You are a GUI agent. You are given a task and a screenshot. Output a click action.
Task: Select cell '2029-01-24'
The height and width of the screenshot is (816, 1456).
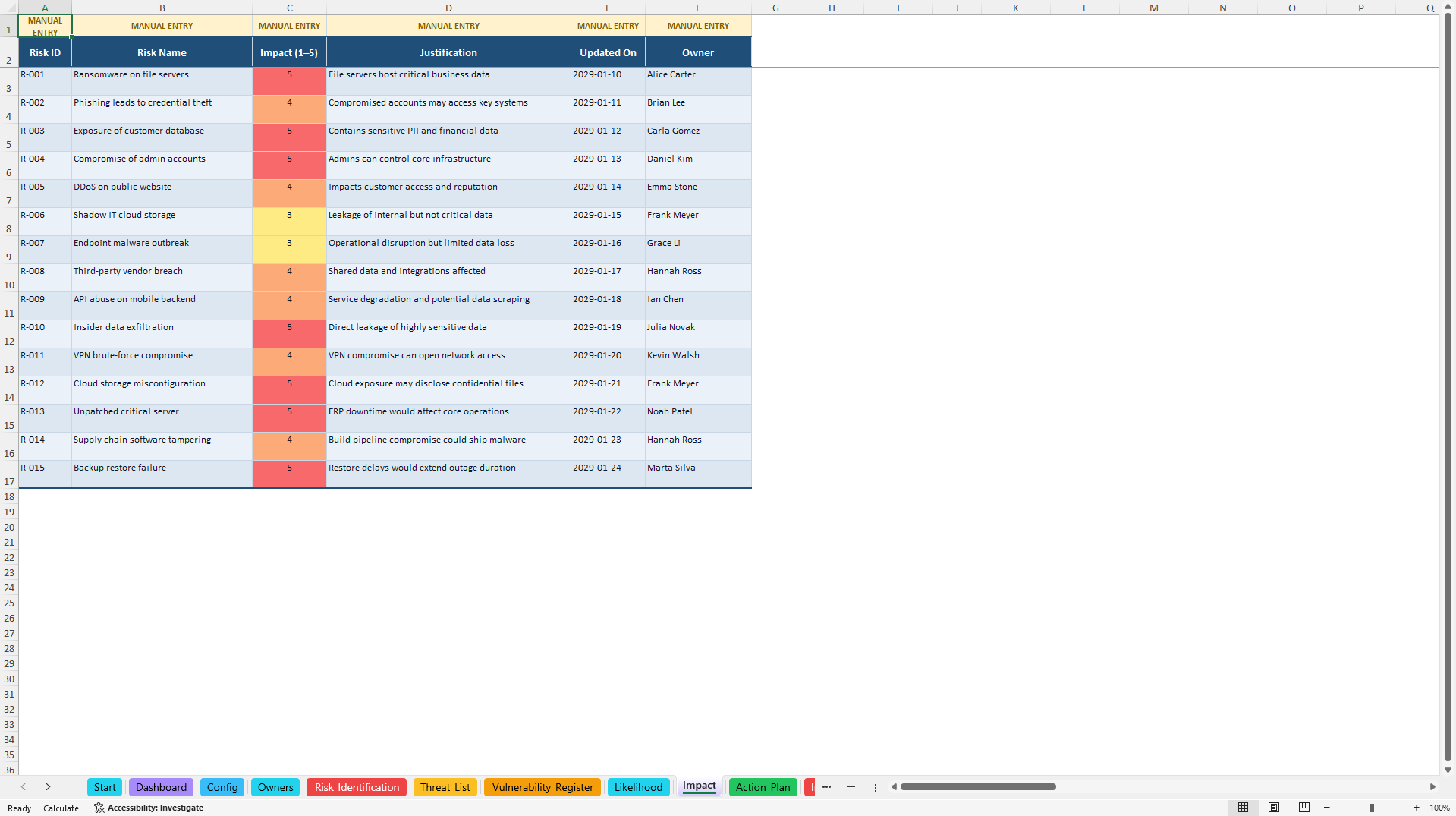(608, 474)
